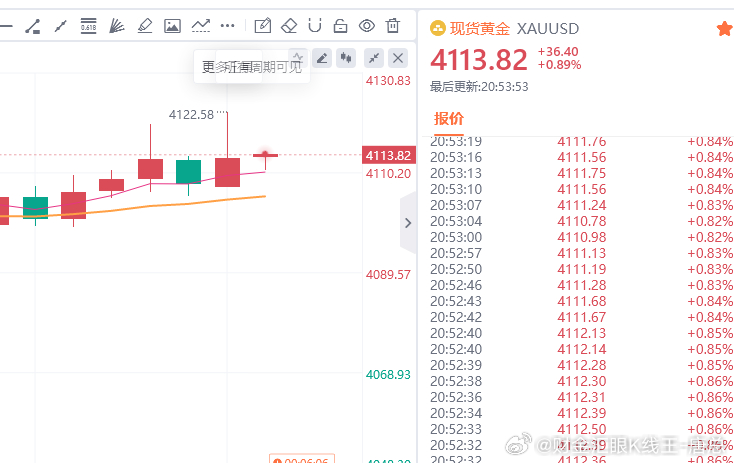Change the candlestick chart type
Viewport: 734px width, 463px height.
346,58
